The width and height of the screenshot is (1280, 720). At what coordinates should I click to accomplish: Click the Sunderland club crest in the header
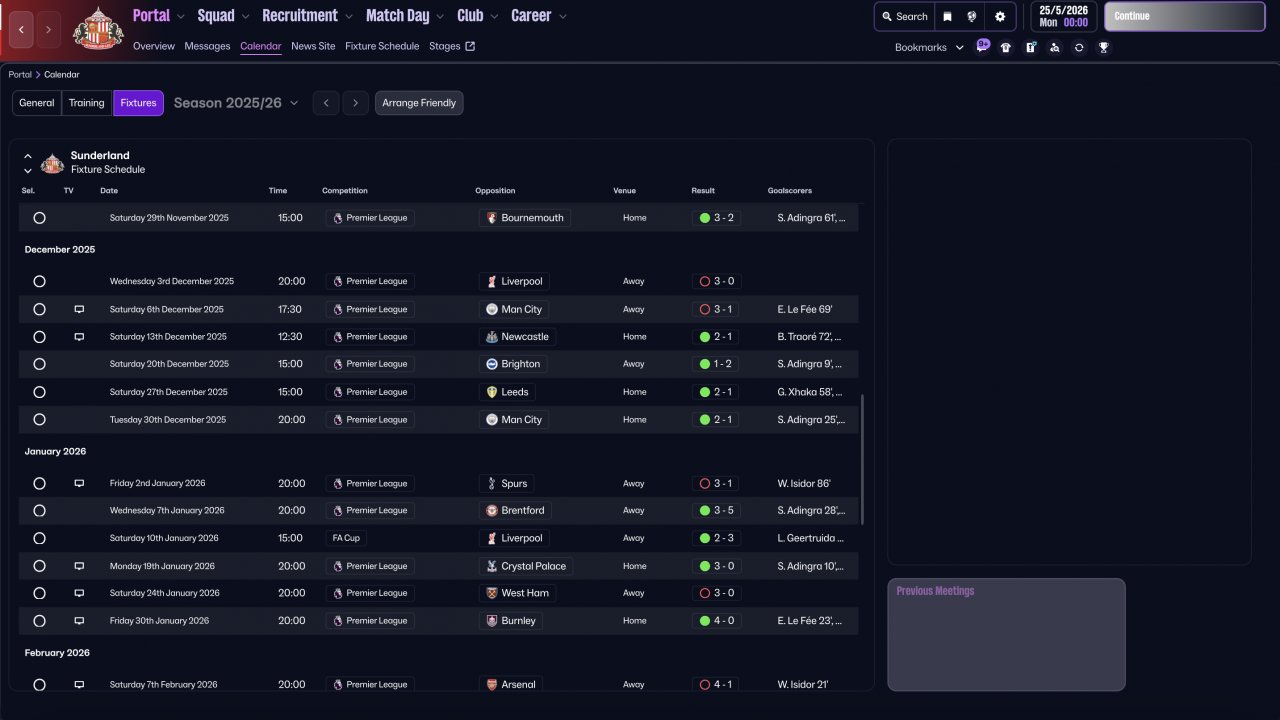pos(98,28)
